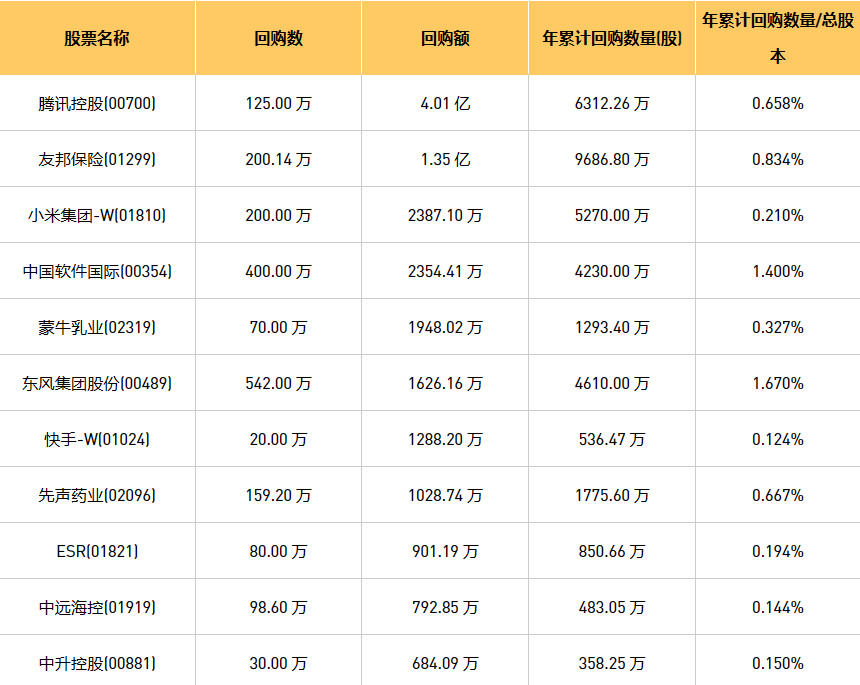
Task: Click the 股票名称 column header
Action: (97, 39)
